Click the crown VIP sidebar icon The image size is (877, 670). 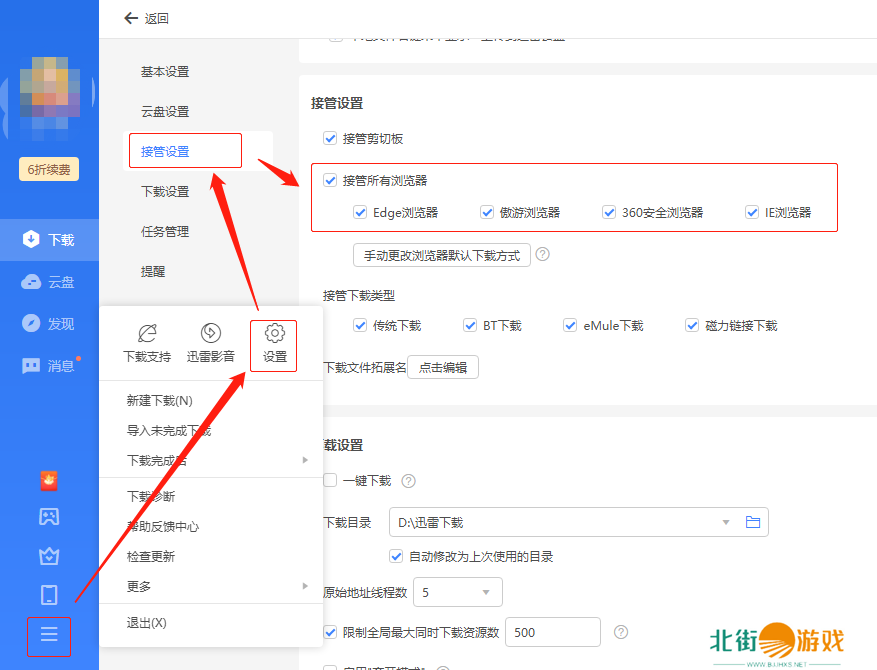(x=49, y=556)
